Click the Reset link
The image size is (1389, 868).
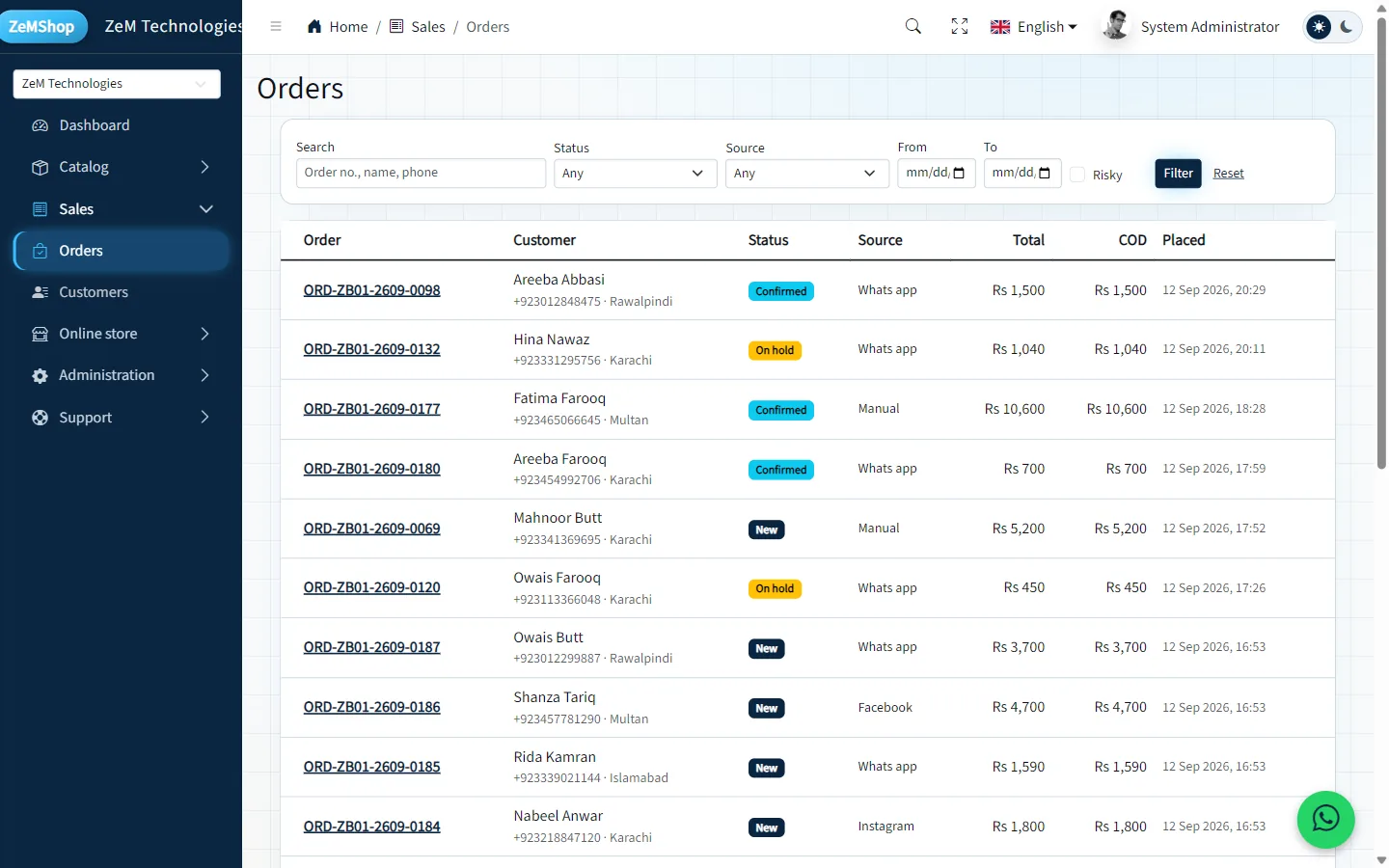click(1228, 174)
